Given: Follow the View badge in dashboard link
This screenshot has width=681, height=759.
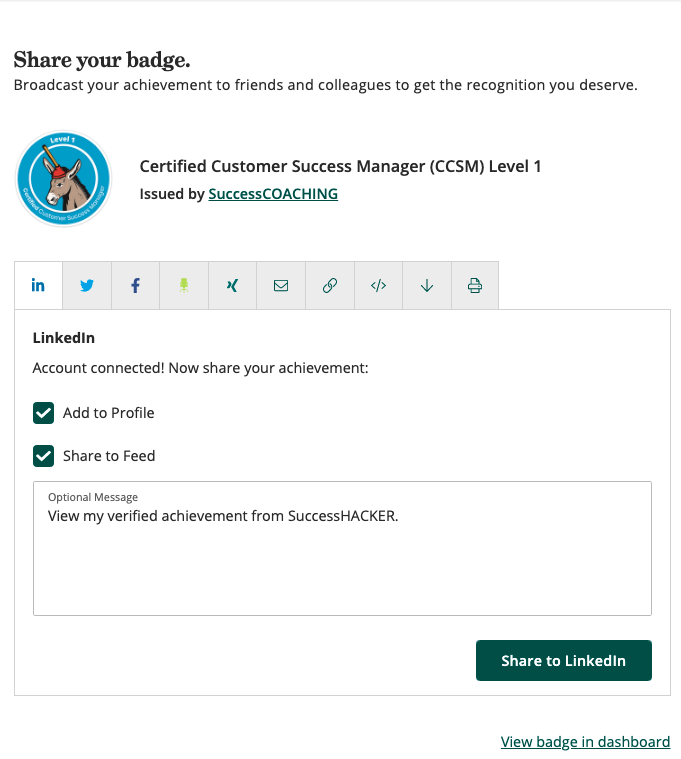Looking at the screenshot, I should click(x=586, y=742).
